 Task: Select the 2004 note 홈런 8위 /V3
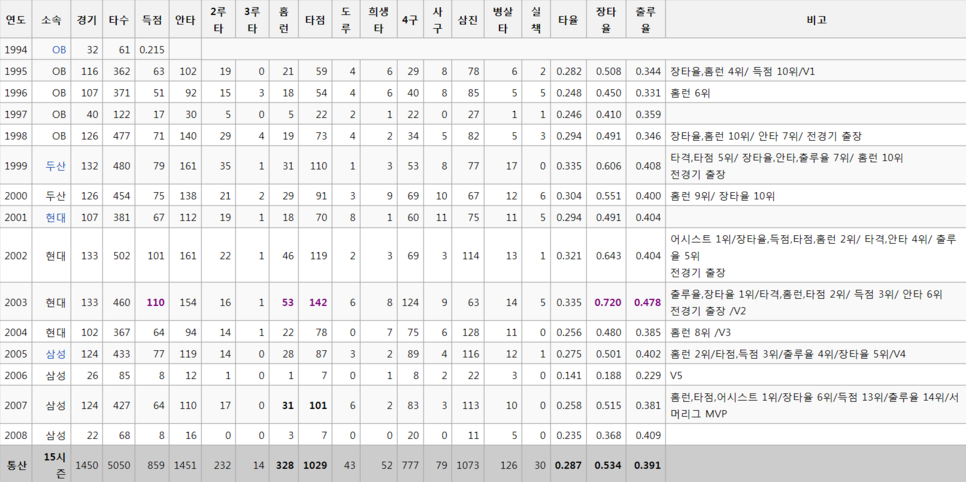700,333
